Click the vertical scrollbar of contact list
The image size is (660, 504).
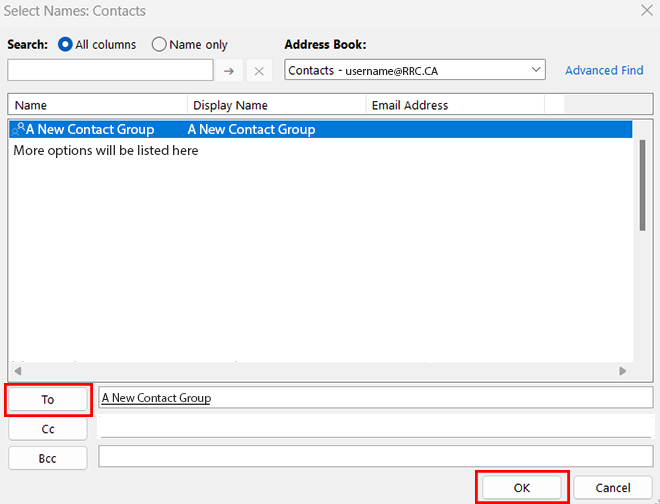tap(642, 185)
